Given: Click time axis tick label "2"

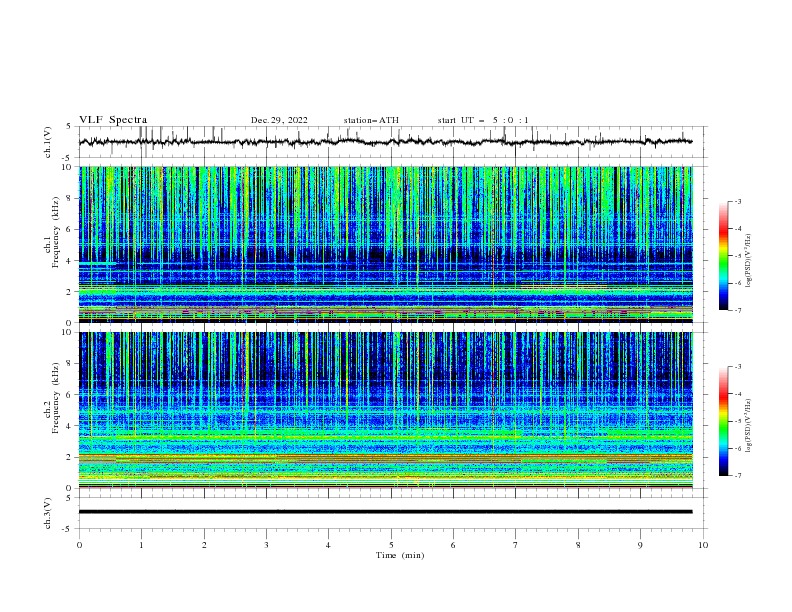Looking at the screenshot, I should click(x=204, y=545).
